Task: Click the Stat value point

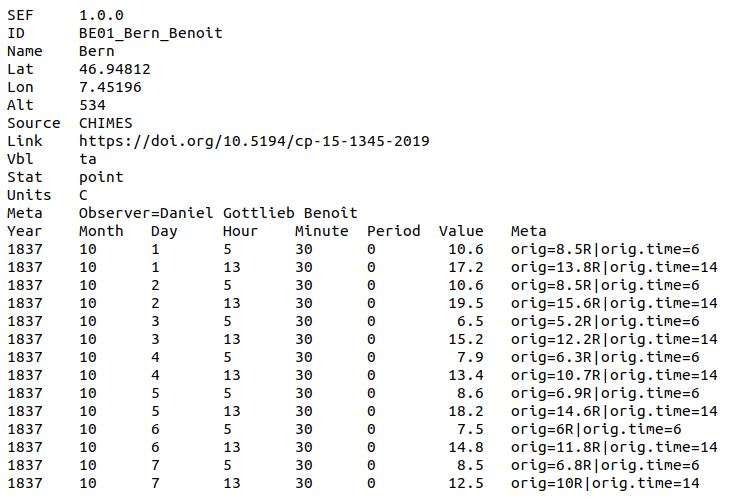Action: point(101,177)
